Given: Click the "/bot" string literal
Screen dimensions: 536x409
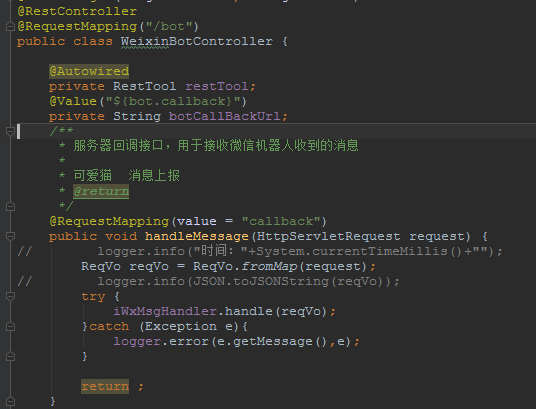Looking at the screenshot, I should point(170,26).
